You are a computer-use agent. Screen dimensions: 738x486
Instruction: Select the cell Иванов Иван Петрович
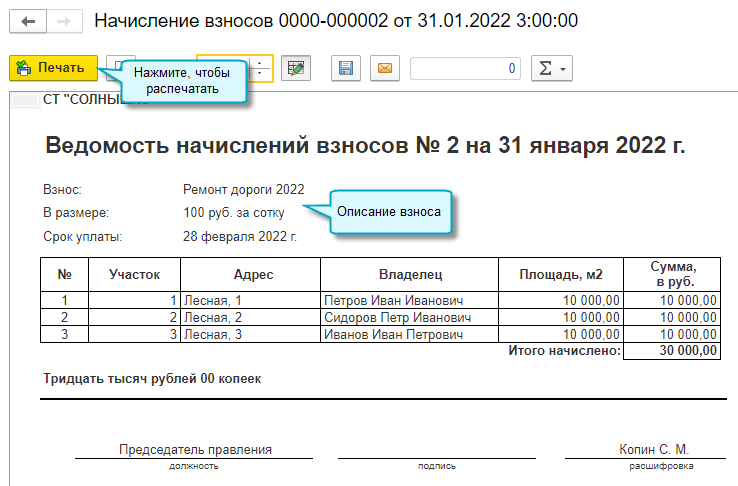click(x=409, y=334)
